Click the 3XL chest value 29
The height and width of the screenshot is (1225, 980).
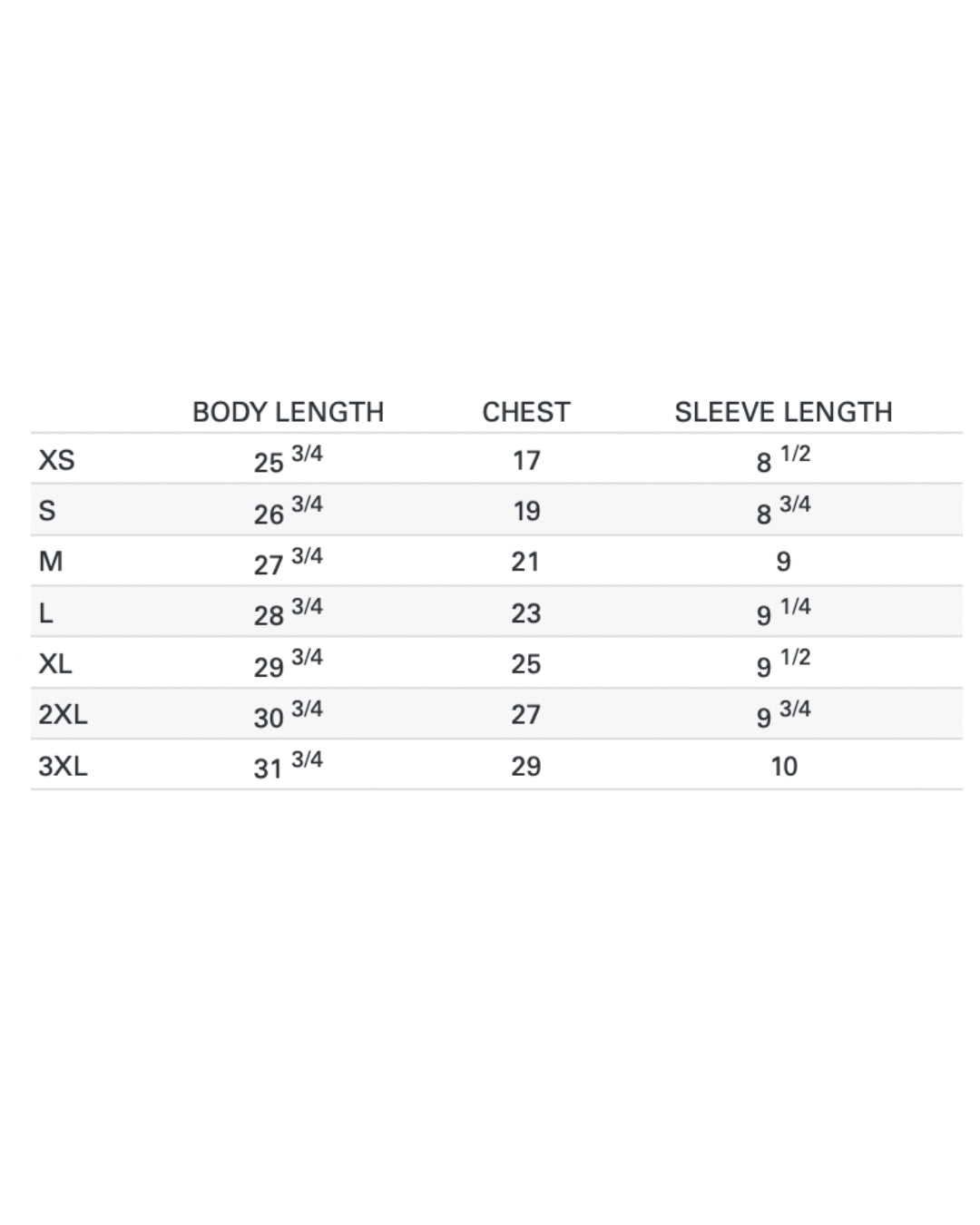click(526, 767)
